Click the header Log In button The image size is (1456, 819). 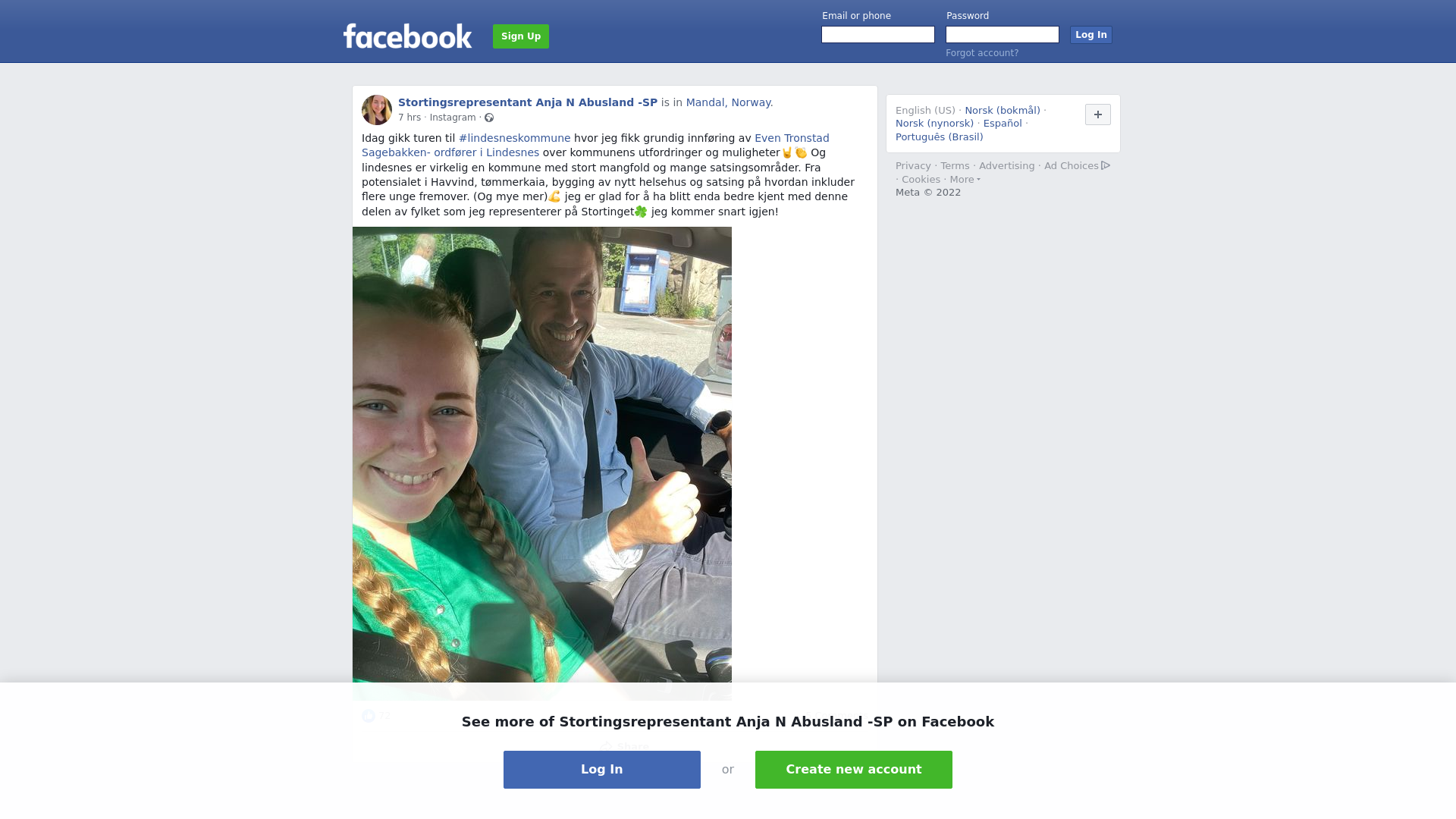1090,35
